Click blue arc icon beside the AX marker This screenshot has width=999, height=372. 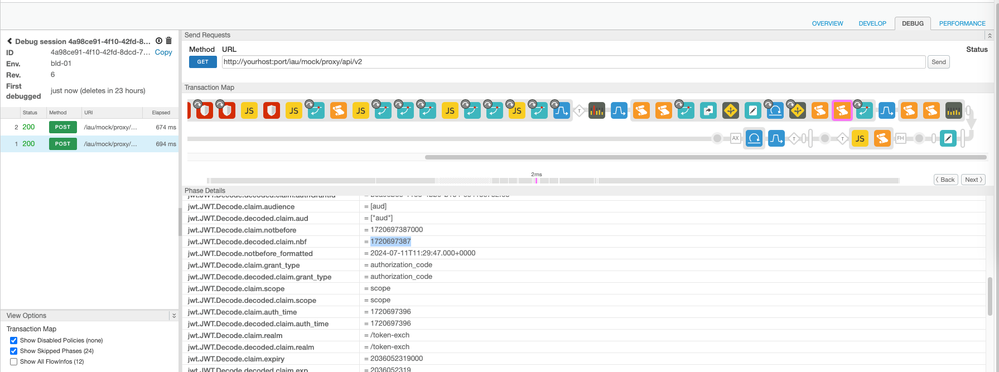click(754, 138)
